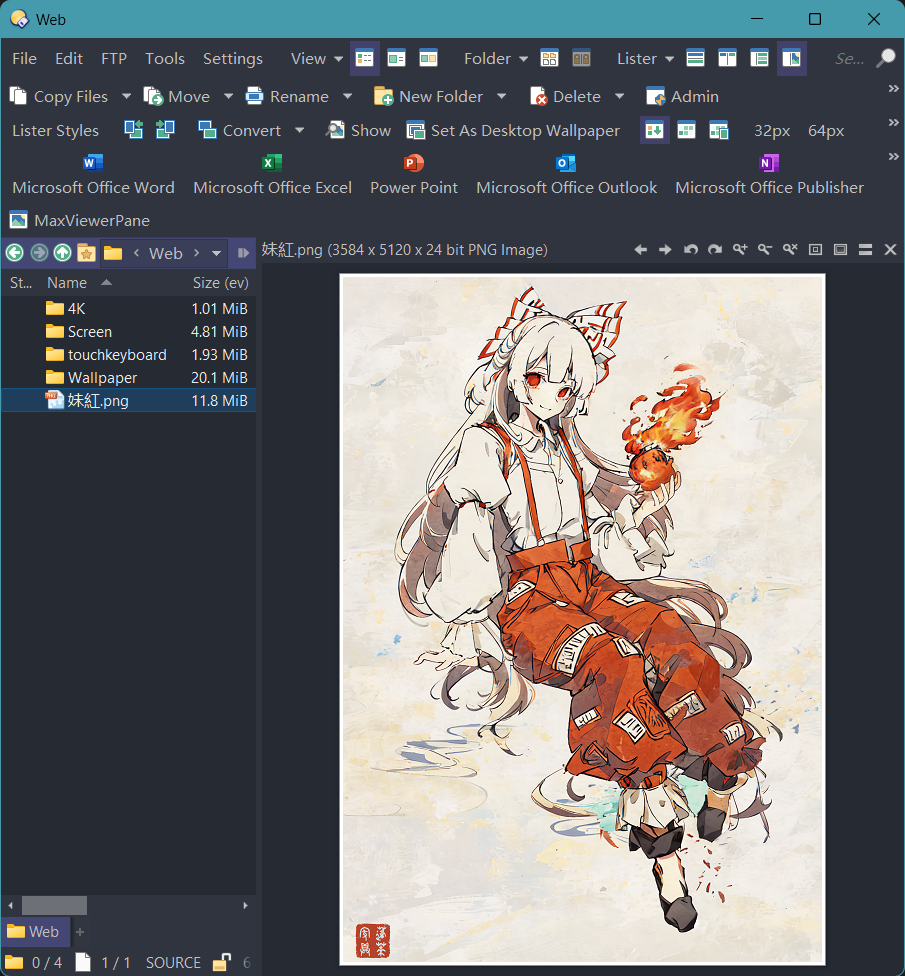Click the second swap-panes icon after Lister Styles
The image size is (905, 976).
tap(166, 130)
